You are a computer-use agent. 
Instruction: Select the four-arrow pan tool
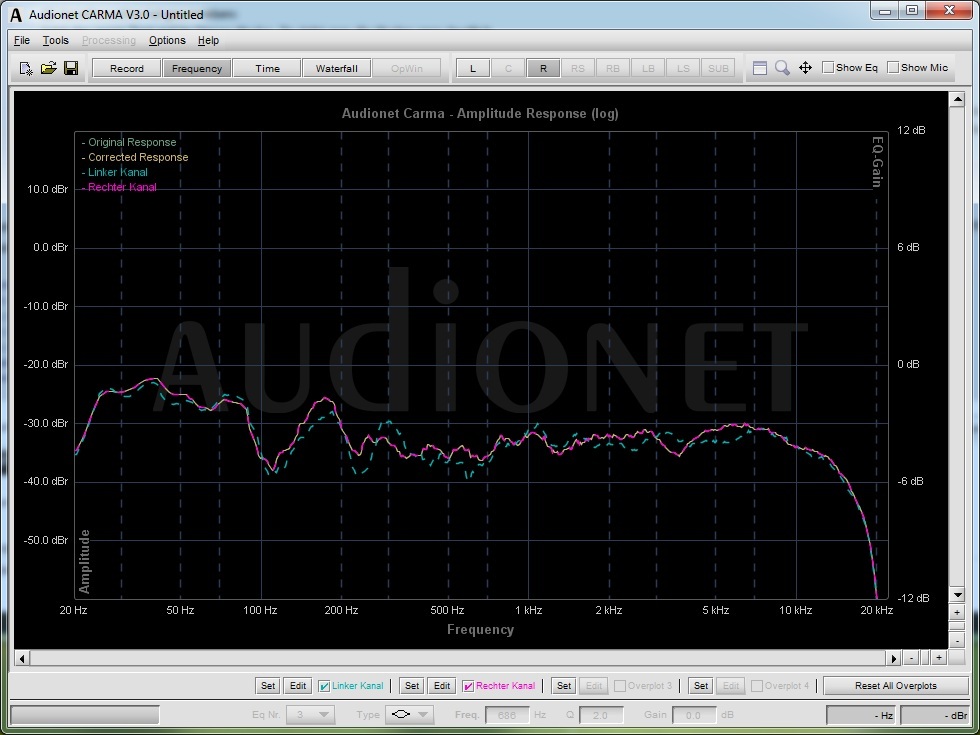coord(805,68)
